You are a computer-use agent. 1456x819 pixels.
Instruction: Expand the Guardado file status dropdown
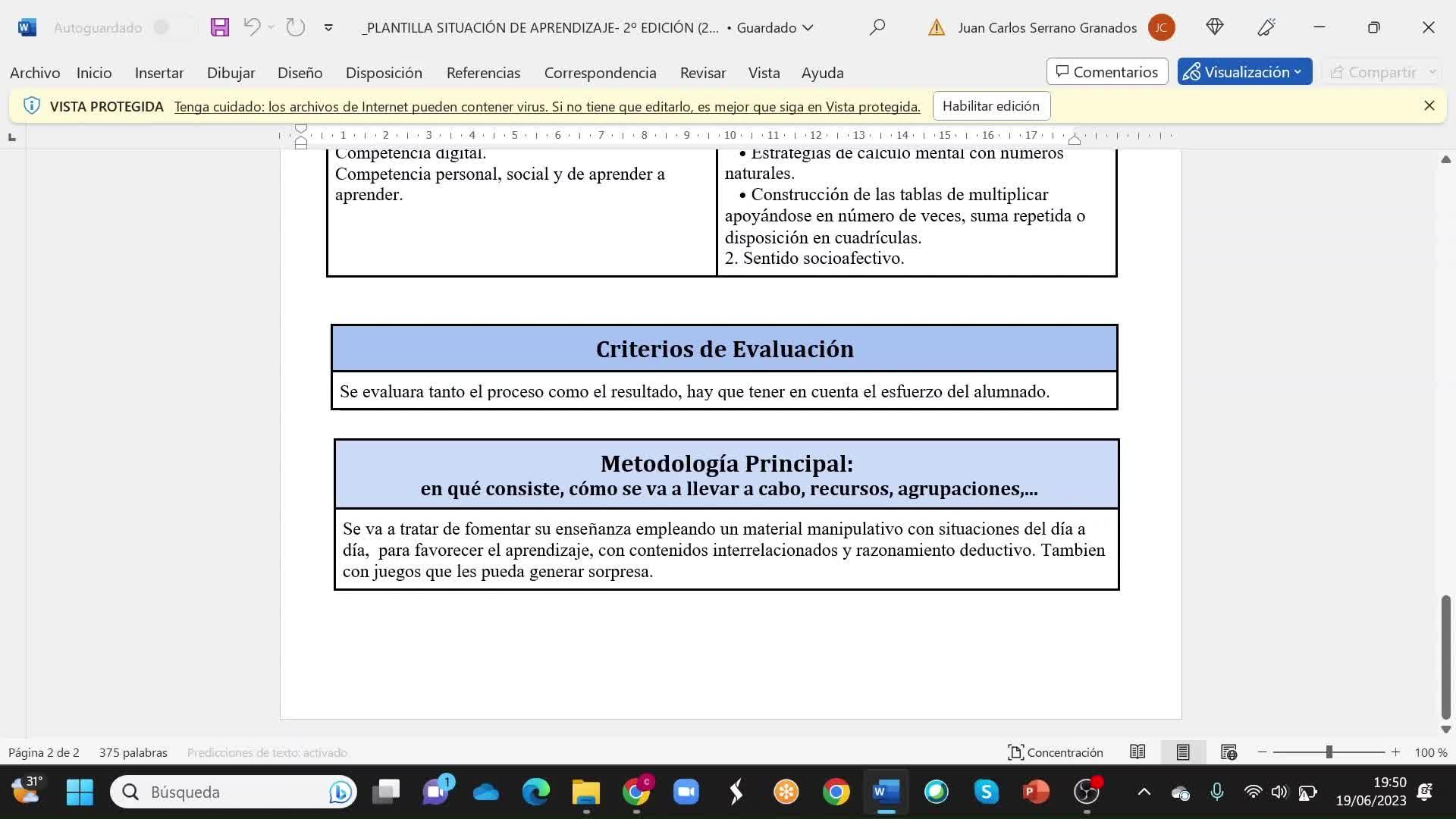click(x=808, y=27)
